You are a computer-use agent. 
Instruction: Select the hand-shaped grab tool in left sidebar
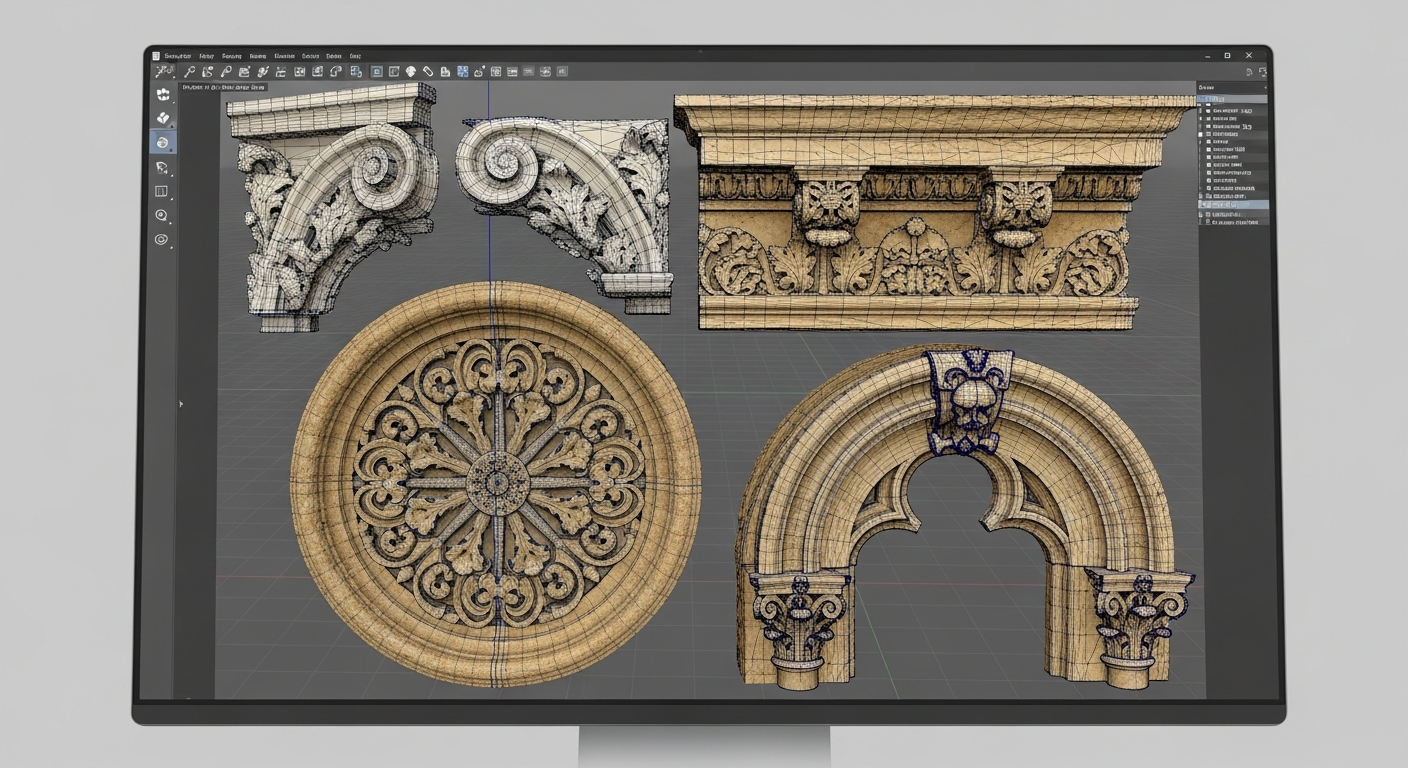(x=161, y=95)
